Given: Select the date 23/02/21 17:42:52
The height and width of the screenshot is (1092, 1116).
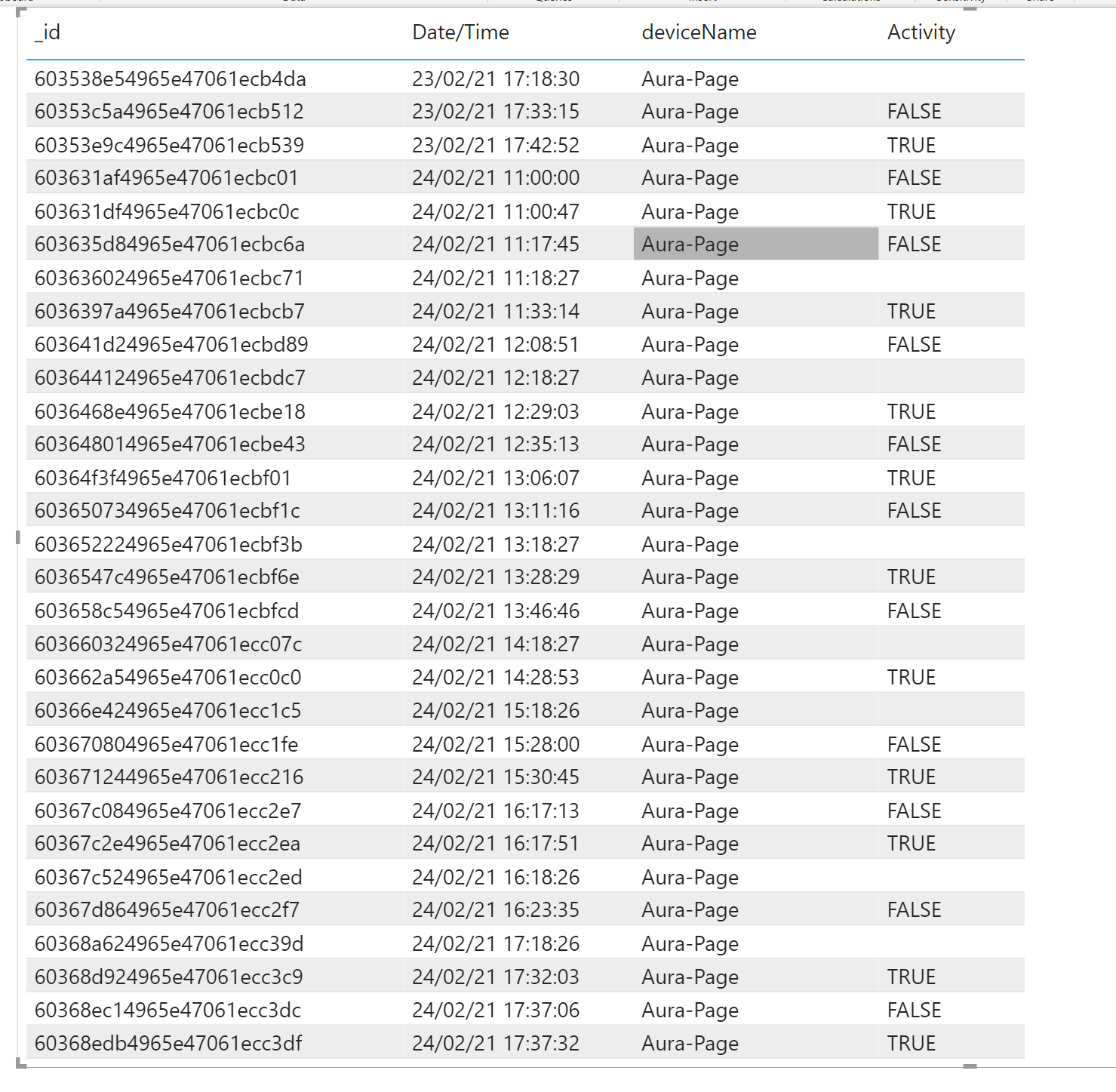Looking at the screenshot, I should tap(496, 146).
